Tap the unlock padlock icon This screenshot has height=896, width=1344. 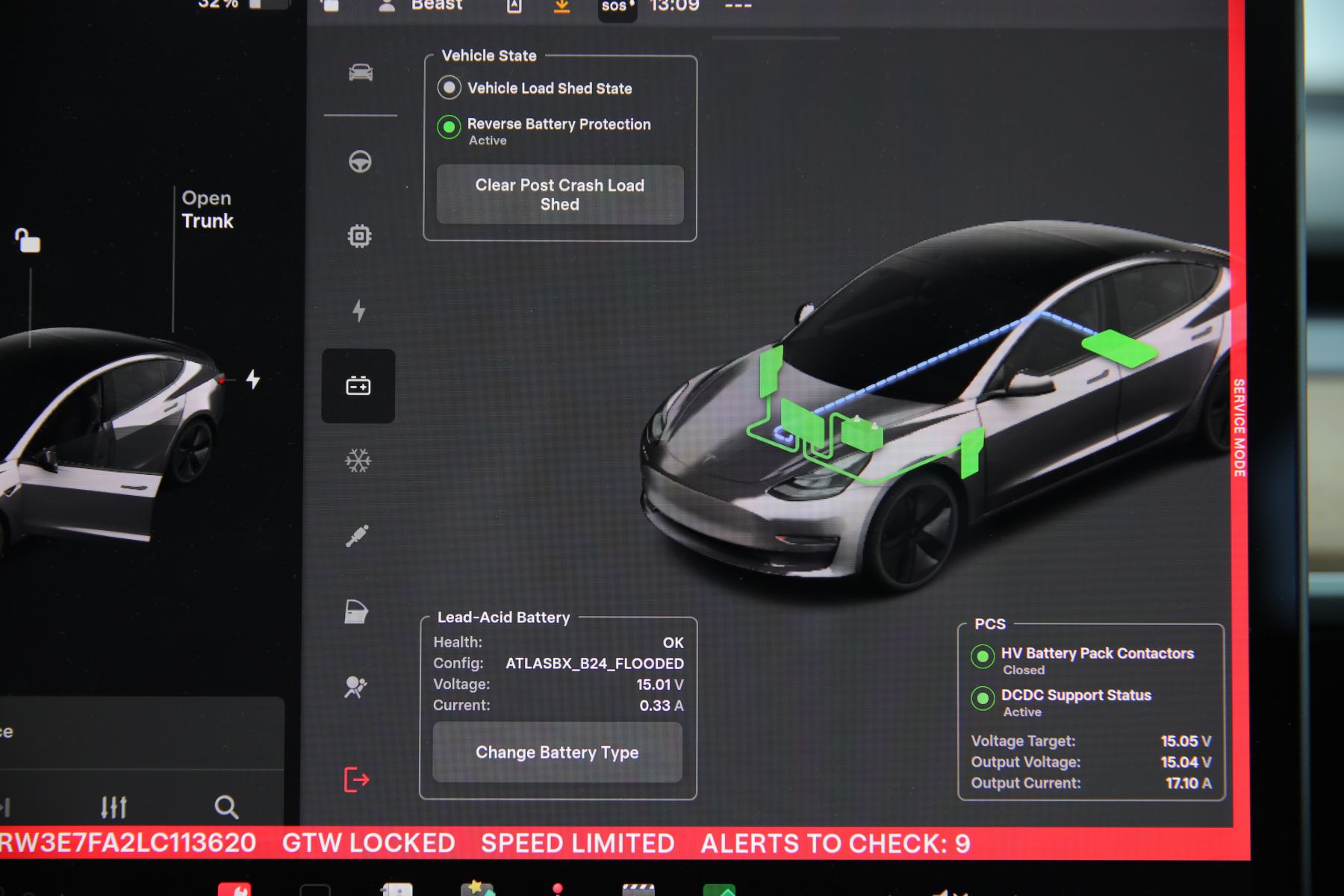tap(28, 240)
